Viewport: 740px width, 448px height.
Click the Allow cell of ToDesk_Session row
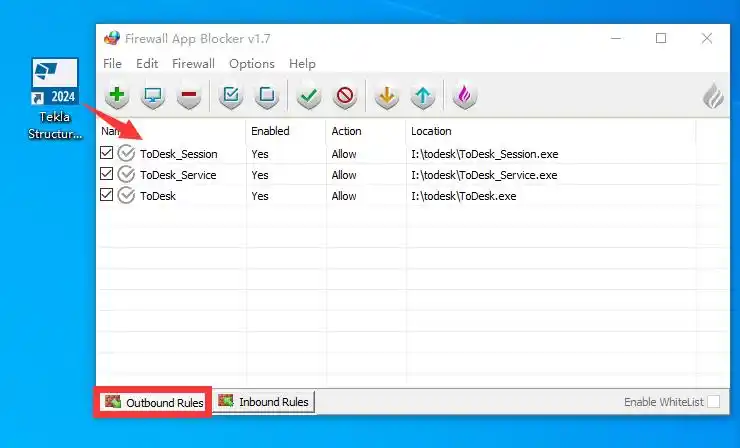(x=344, y=154)
